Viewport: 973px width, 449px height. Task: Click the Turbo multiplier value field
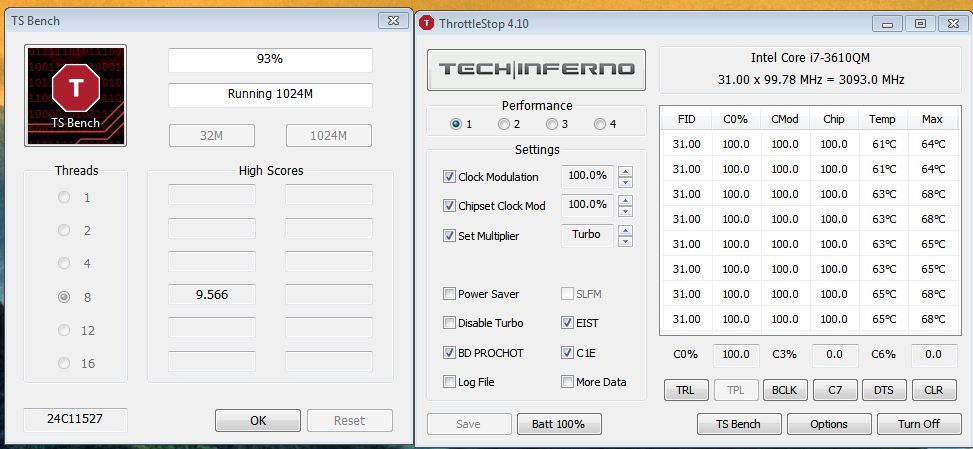click(587, 235)
